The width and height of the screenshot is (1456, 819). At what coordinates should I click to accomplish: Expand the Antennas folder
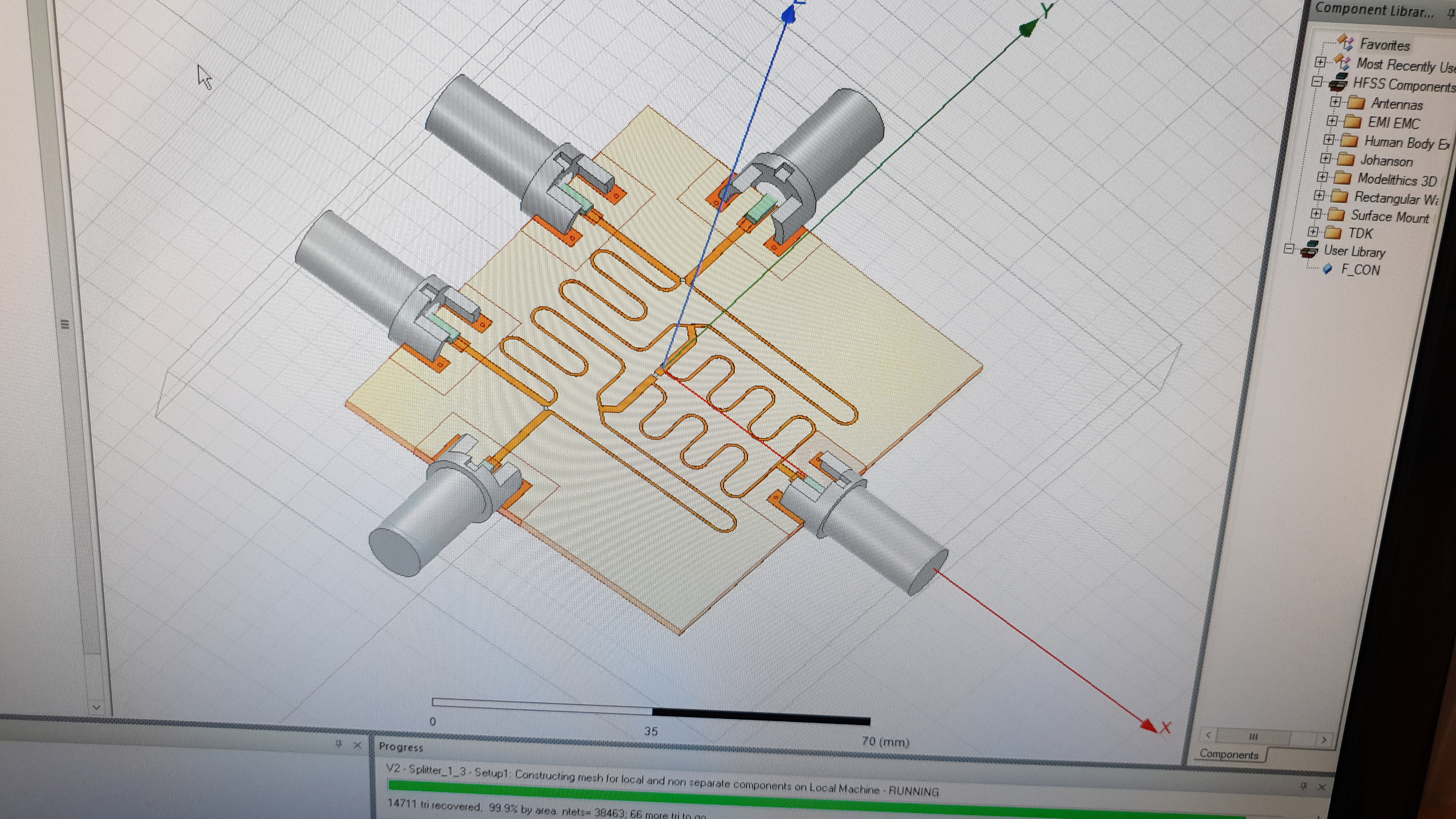point(1336,102)
